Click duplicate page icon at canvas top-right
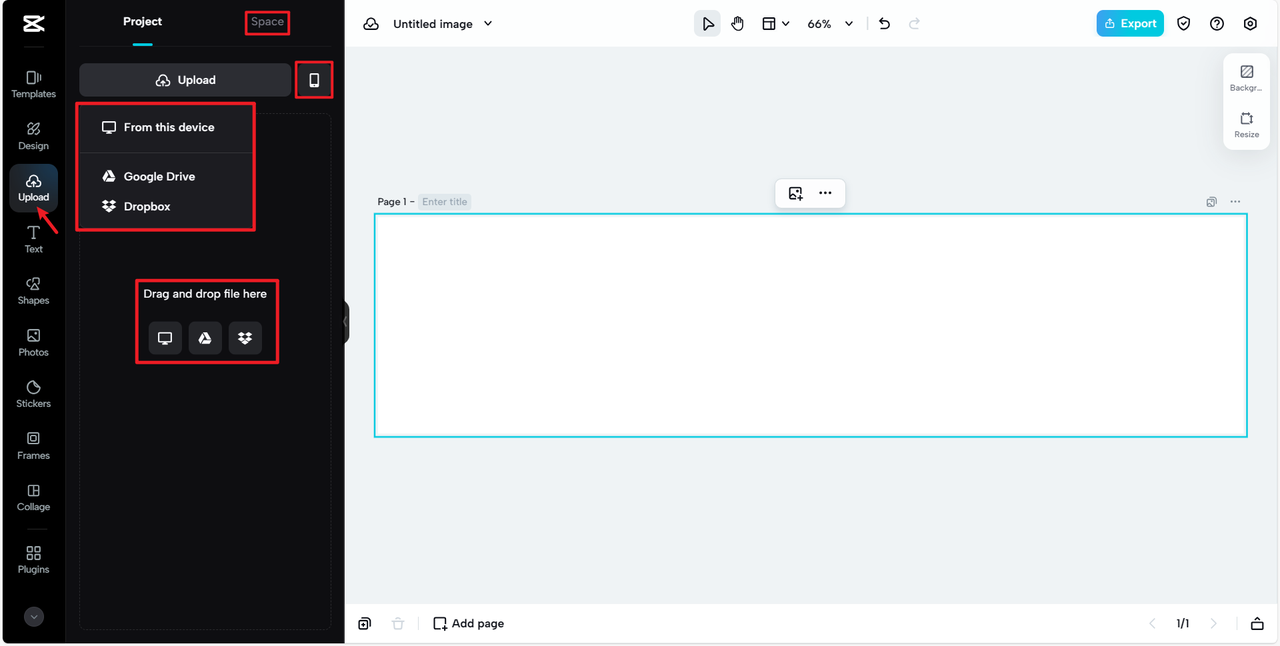Screen dimensions: 1280x646 click(1211, 202)
